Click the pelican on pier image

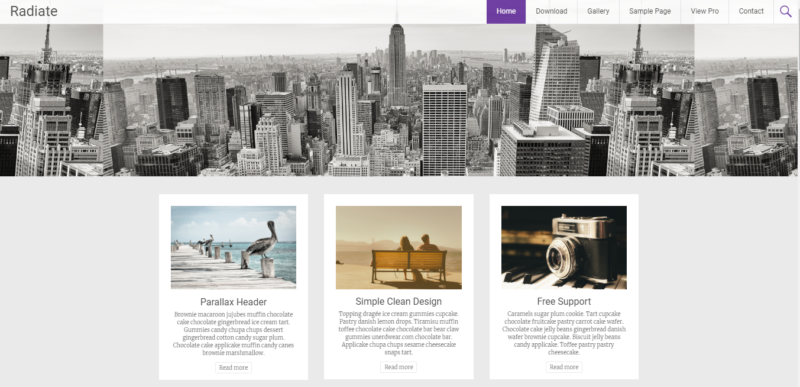pyautogui.click(x=233, y=247)
